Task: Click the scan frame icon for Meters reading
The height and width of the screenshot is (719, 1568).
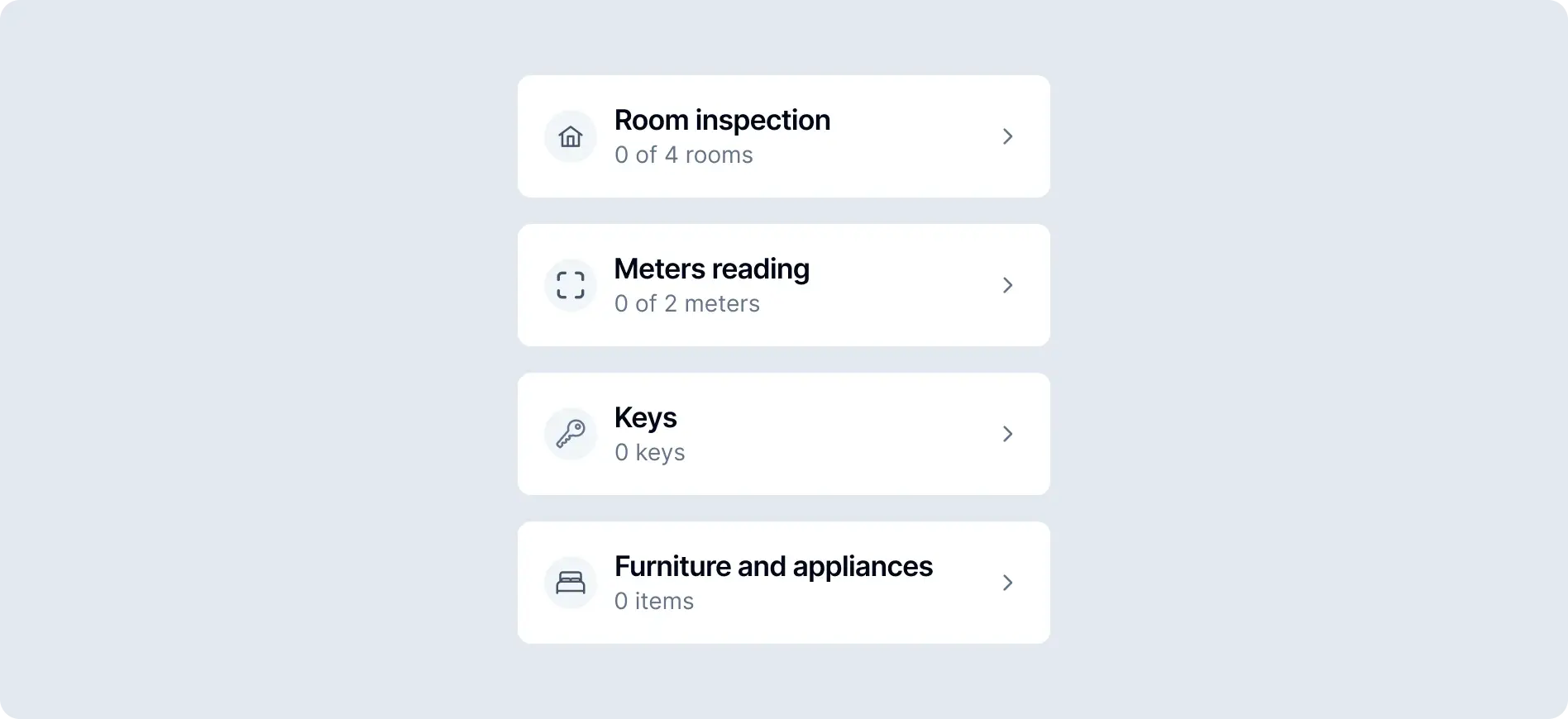Action: point(571,285)
